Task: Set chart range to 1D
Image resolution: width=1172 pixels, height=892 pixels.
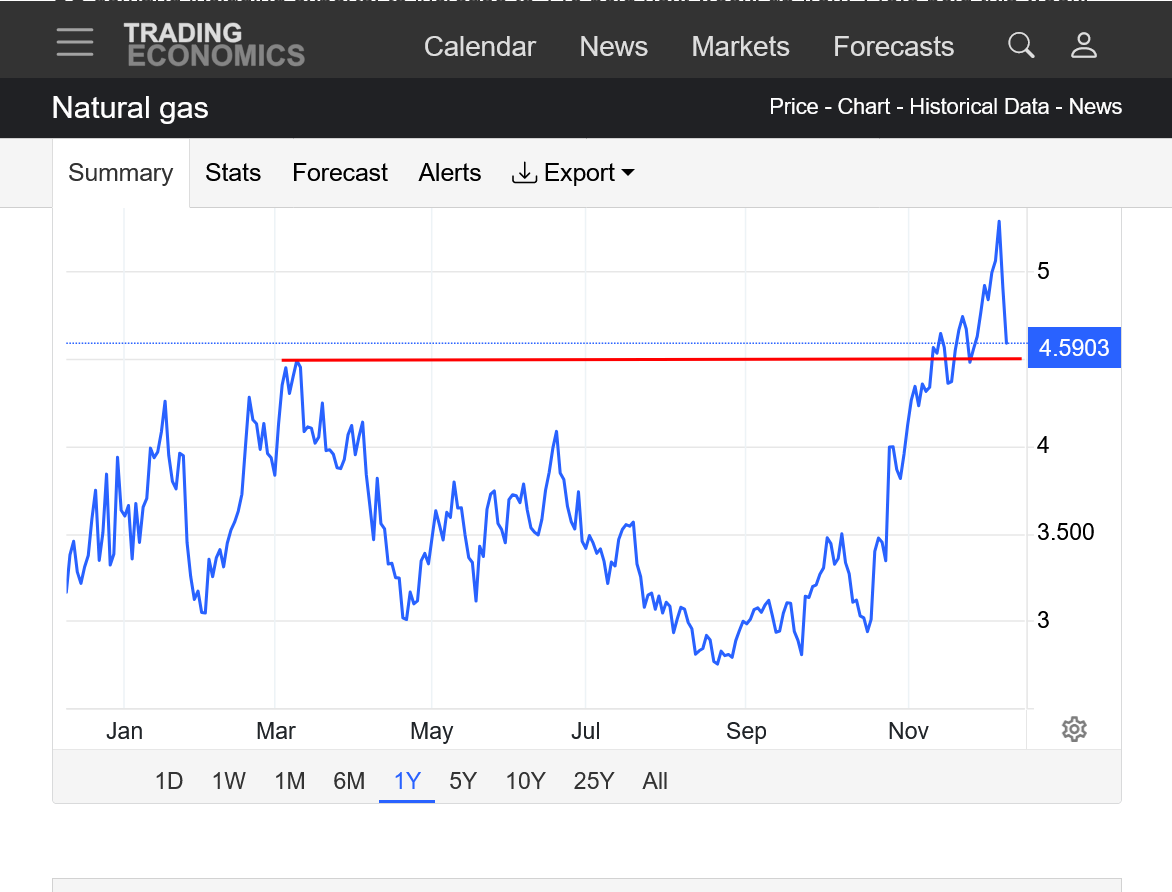Action: 169,781
